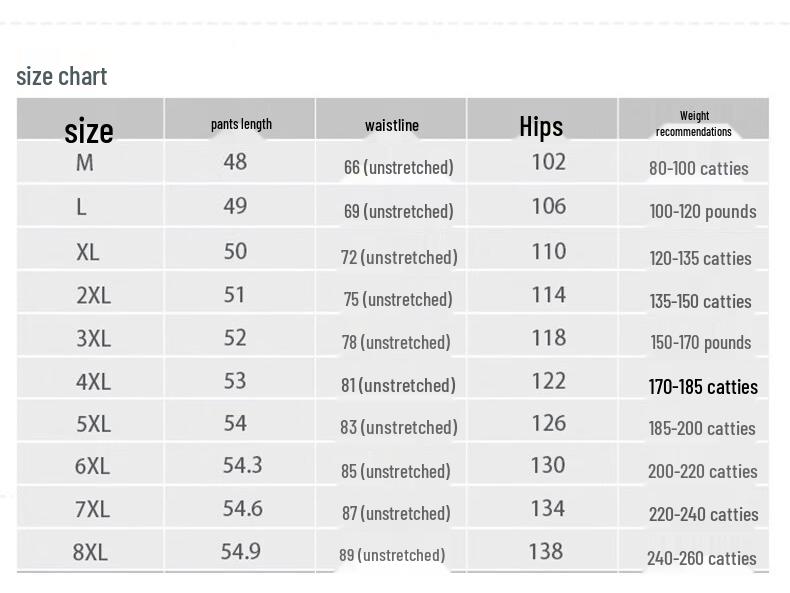Screen dimensions: 790x593
Task: Click the 8XL size cell
Action: tap(91, 551)
